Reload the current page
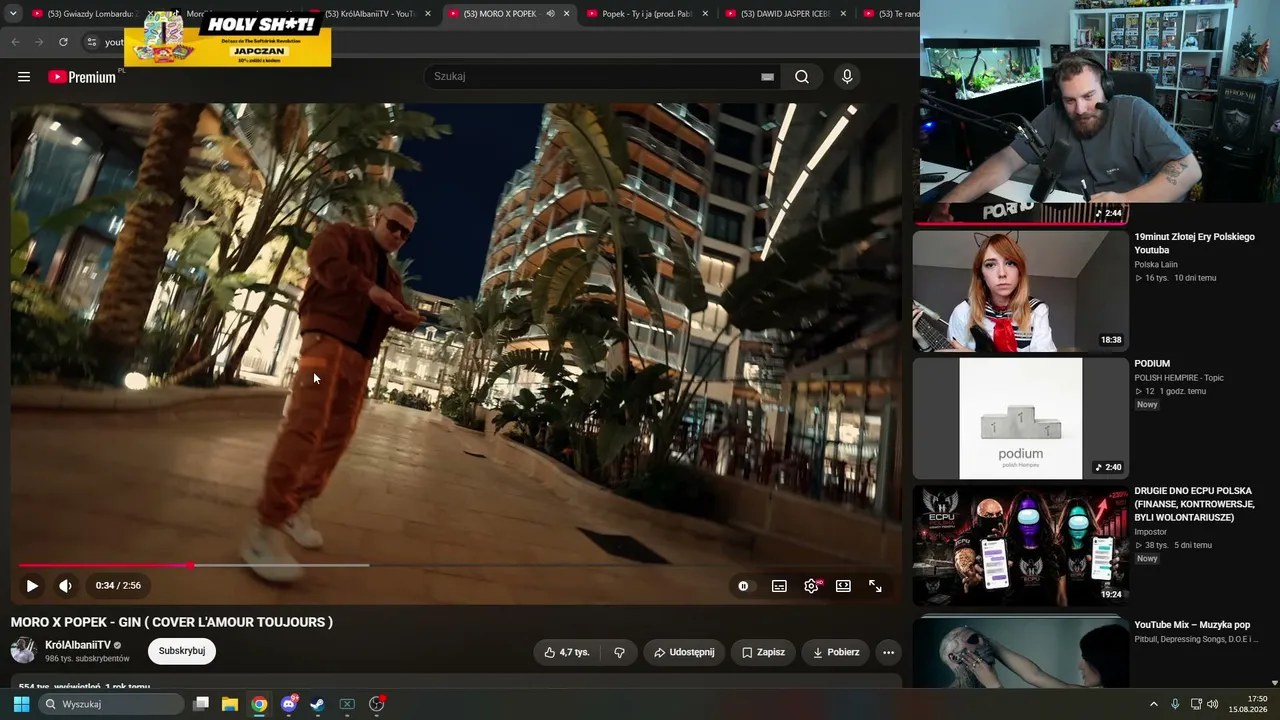The width and height of the screenshot is (1280, 720). (63, 42)
